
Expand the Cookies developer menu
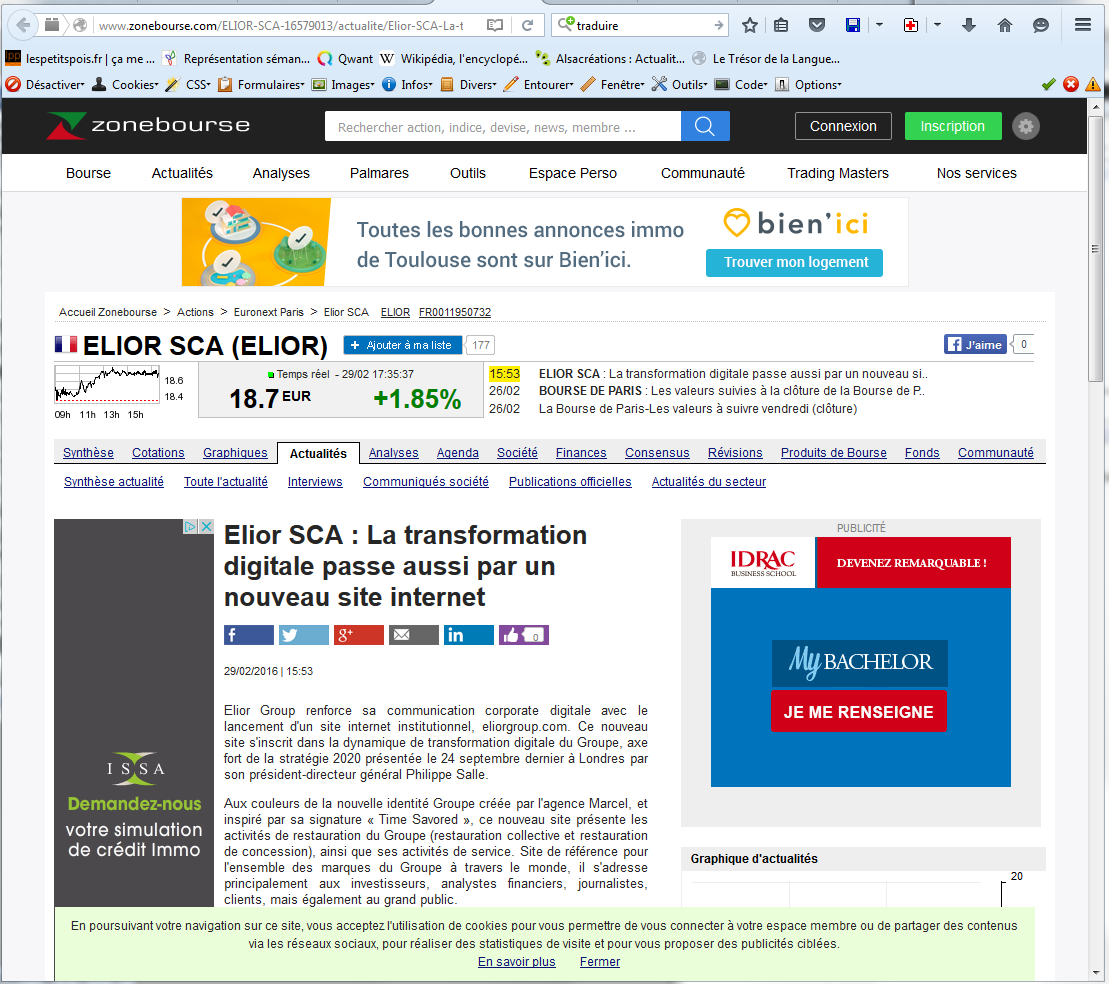pyautogui.click(x=126, y=85)
